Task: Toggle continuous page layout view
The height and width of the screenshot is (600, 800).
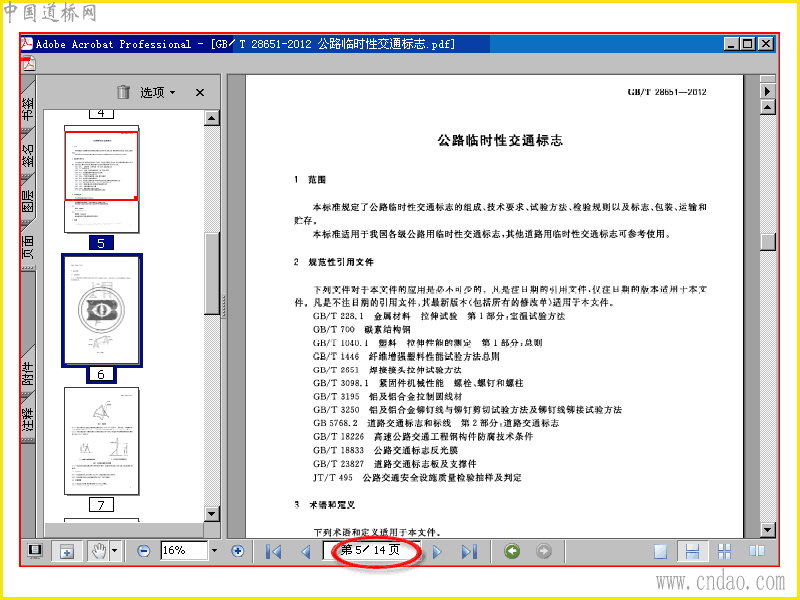Action: [x=692, y=552]
